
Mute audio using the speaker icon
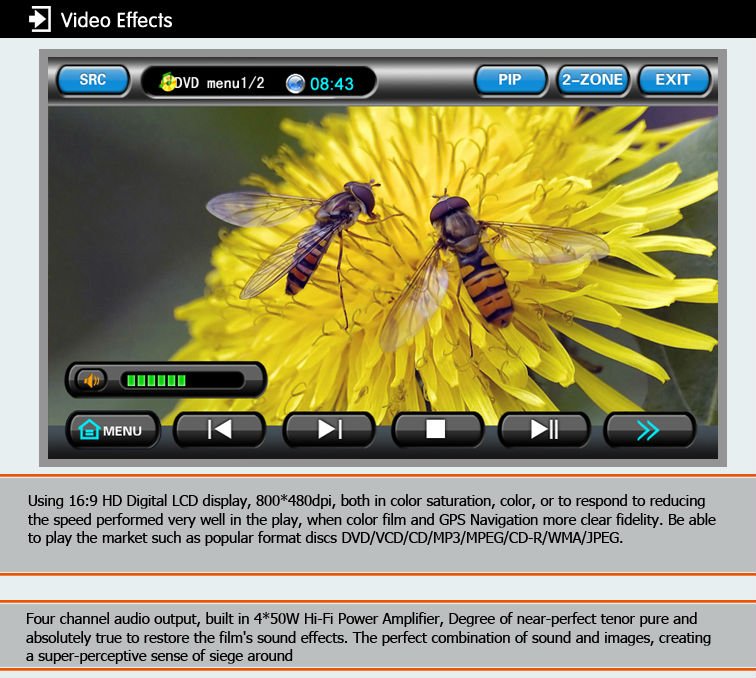tap(92, 380)
